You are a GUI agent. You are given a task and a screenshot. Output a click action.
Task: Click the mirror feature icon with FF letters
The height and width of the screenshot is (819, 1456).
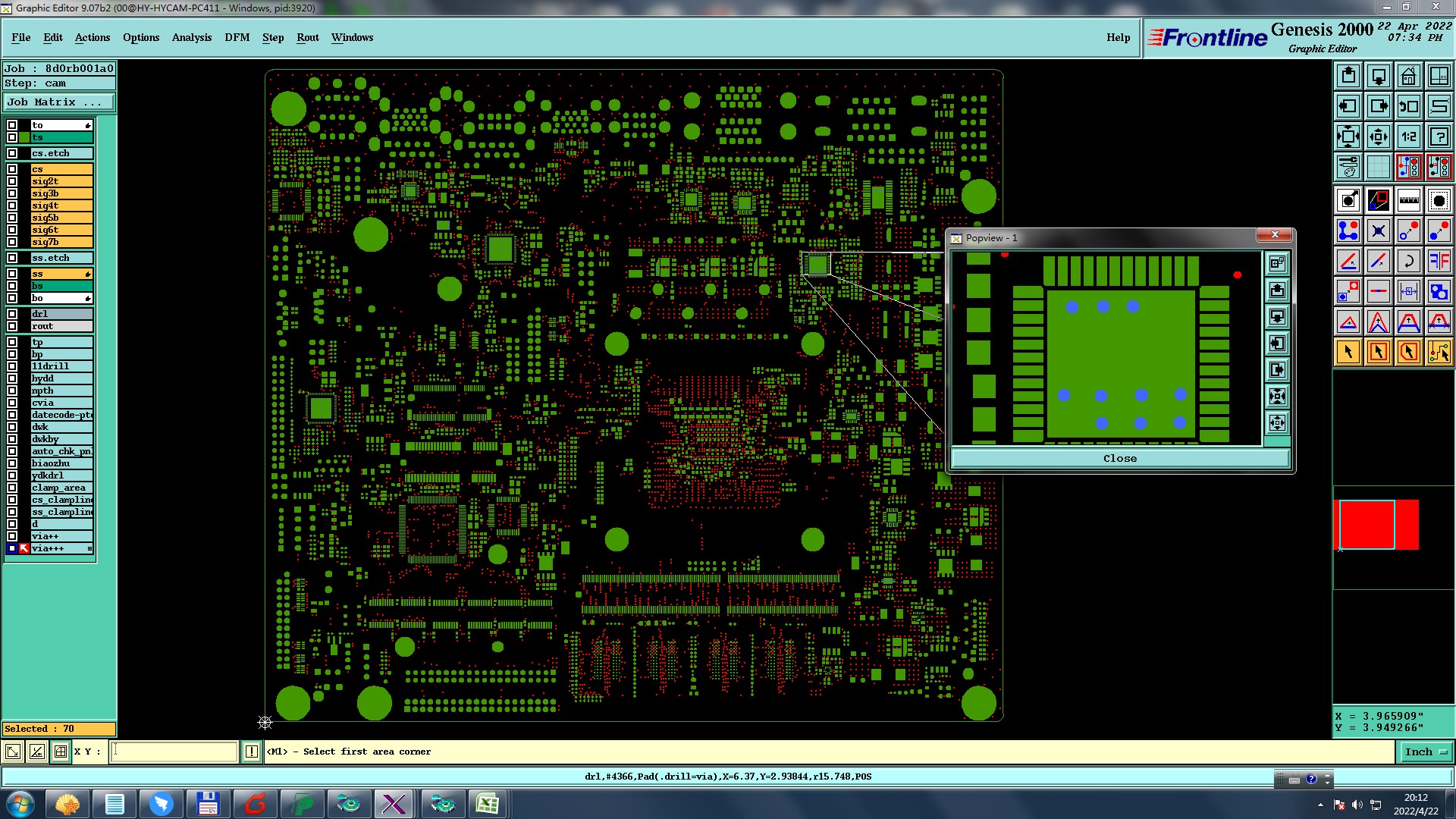click(1439, 261)
